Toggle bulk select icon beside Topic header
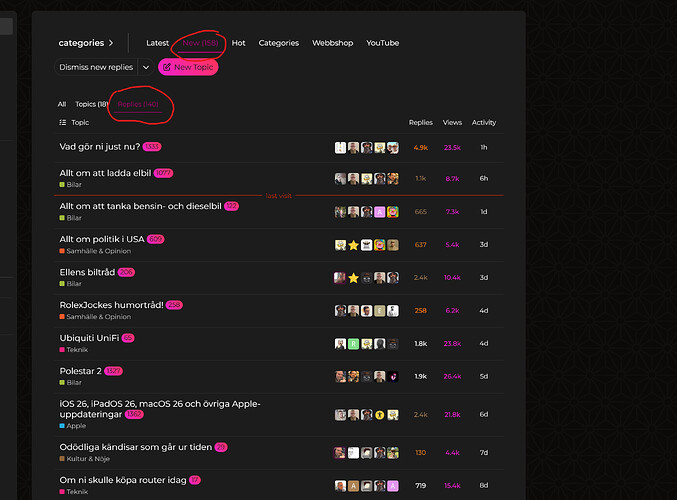The height and width of the screenshot is (500, 677). click(63, 123)
